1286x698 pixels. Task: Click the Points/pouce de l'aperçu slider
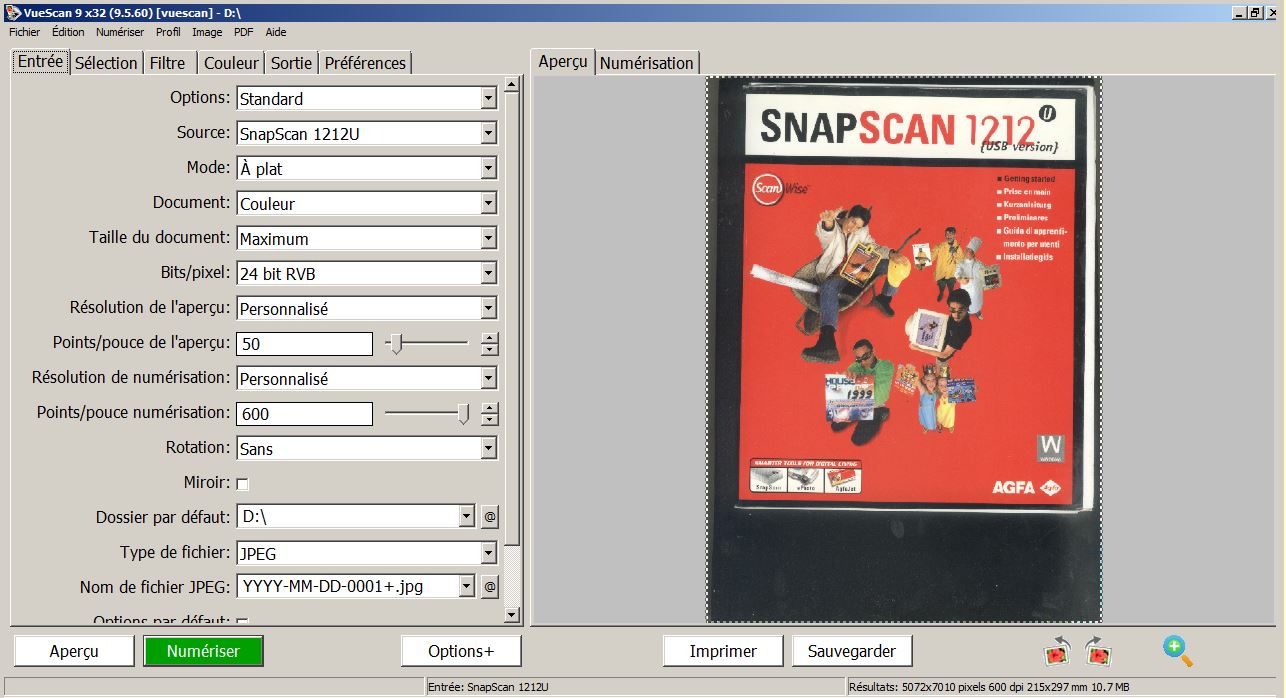point(427,344)
